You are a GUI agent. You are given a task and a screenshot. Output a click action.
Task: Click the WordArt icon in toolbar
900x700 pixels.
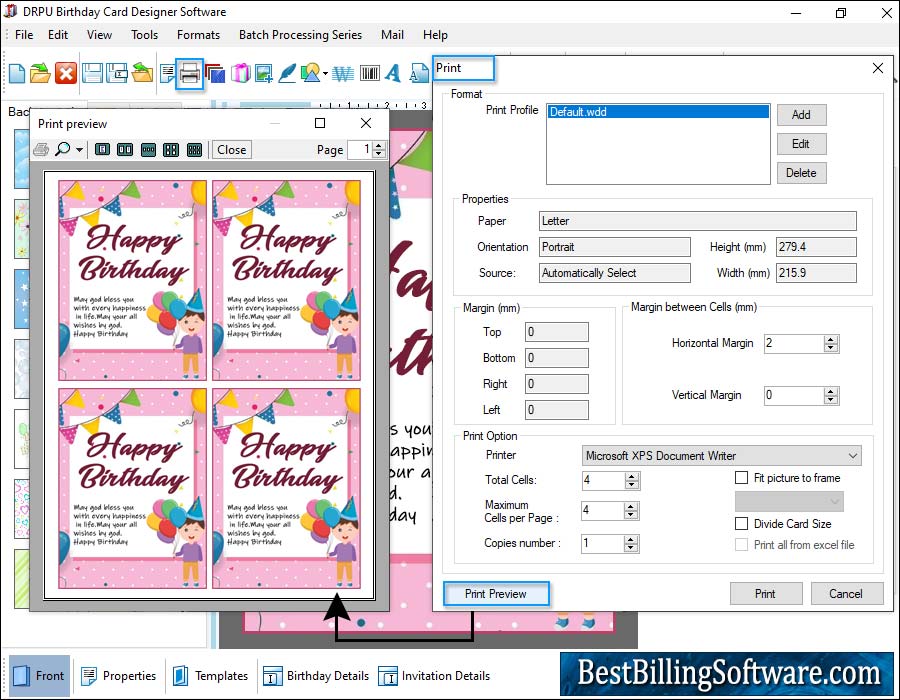(x=343, y=73)
